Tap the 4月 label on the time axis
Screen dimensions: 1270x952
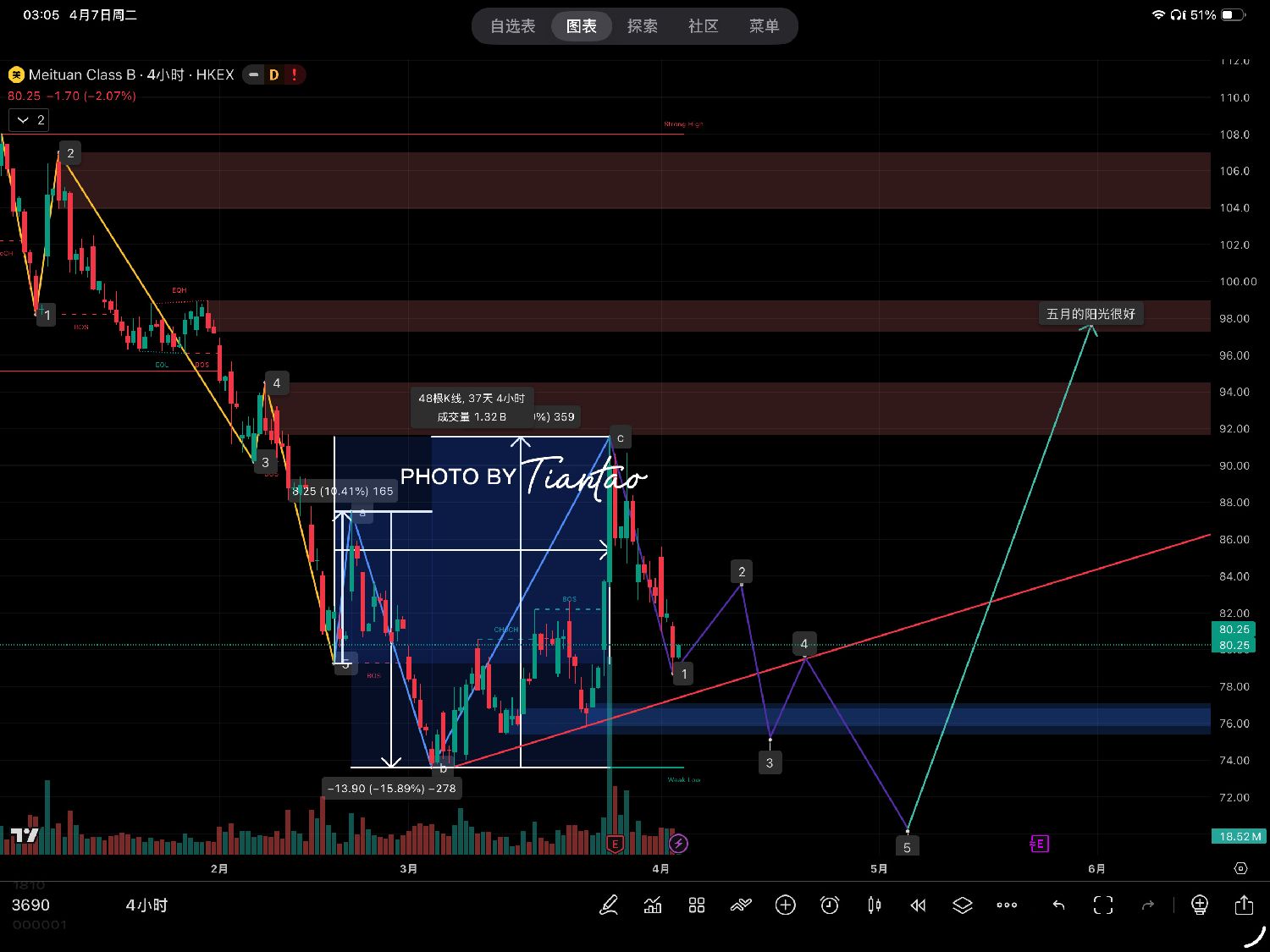660,869
